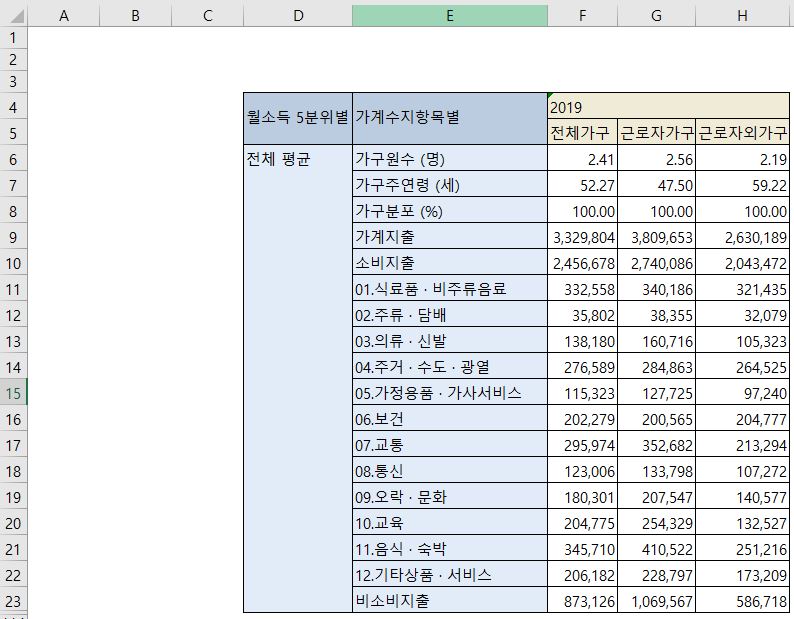Click the value 2.41 cell

pyautogui.click(x=582, y=159)
